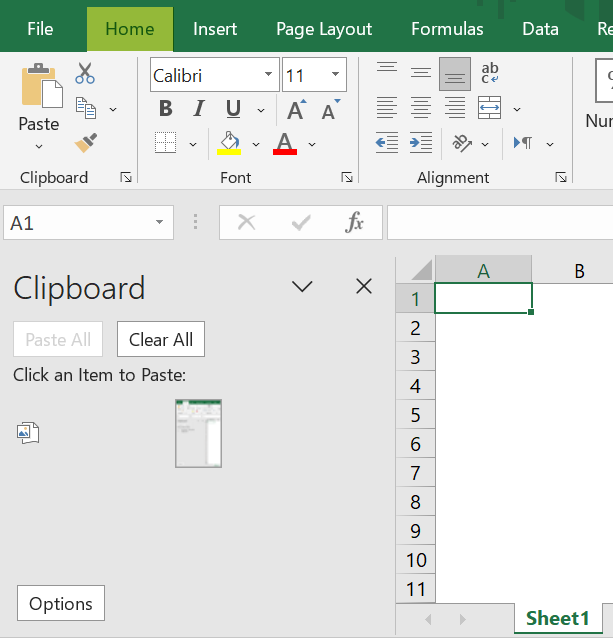This screenshot has width=613, height=638.
Task: Toggle underline formatting
Action: (233, 109)
